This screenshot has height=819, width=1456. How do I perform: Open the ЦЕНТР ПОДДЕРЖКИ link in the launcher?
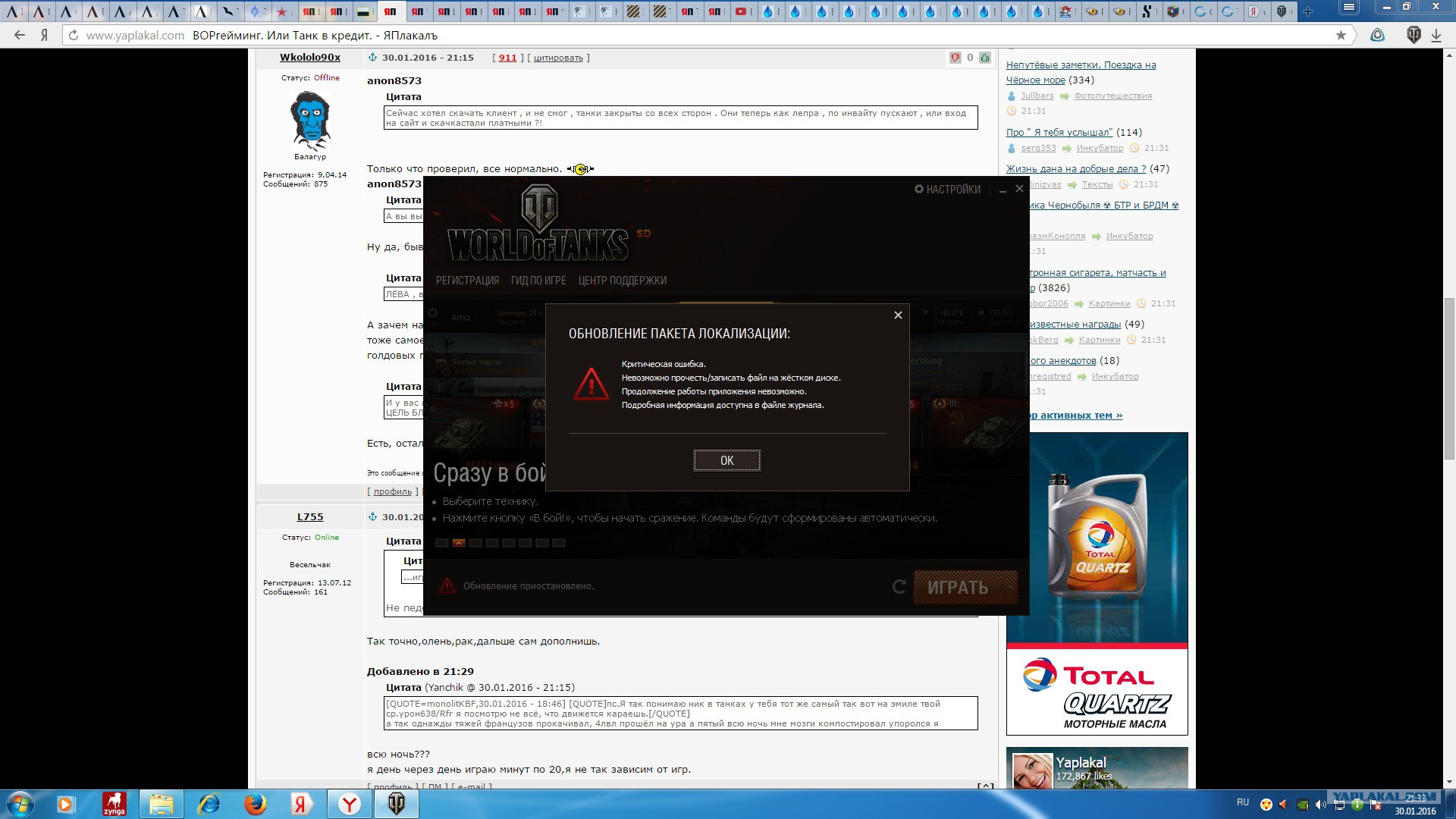click(x=623, y=281)
